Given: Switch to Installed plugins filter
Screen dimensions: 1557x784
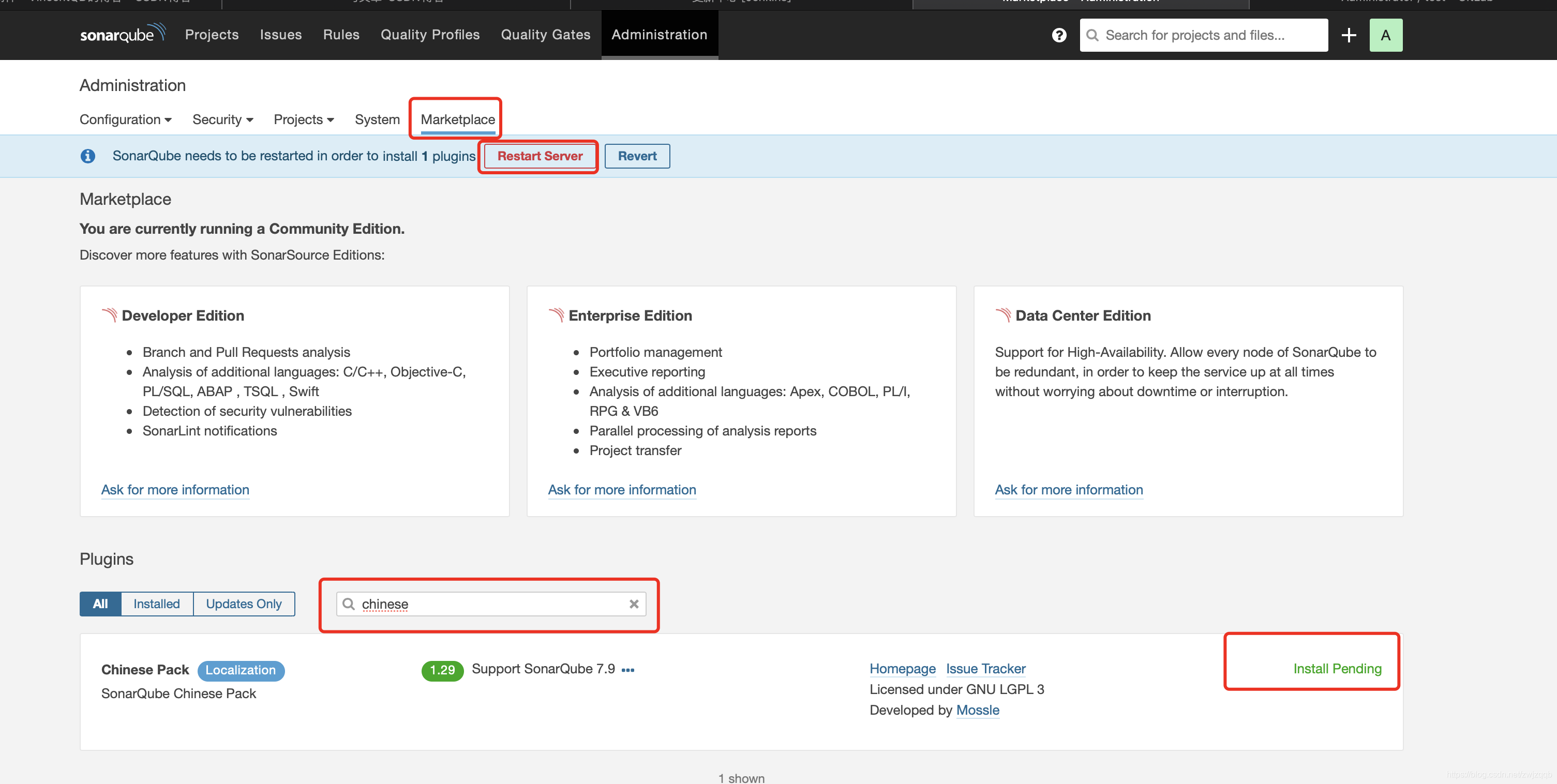Looking at the screenshot, I should [157, 604].
